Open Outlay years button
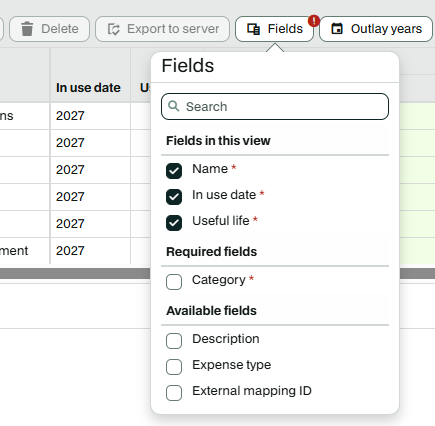This screenshot has height=426, width=435. [376, 29]
